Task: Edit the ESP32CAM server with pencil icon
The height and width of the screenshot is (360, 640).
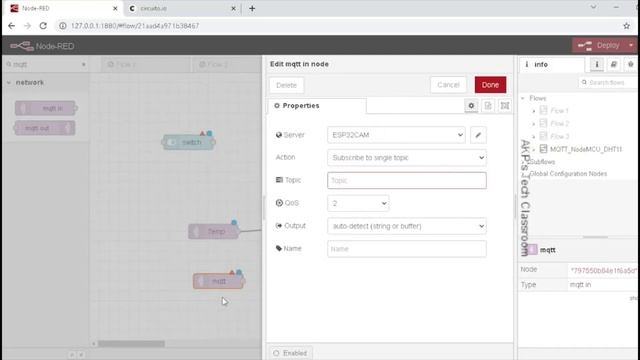Action: (478, 135)
